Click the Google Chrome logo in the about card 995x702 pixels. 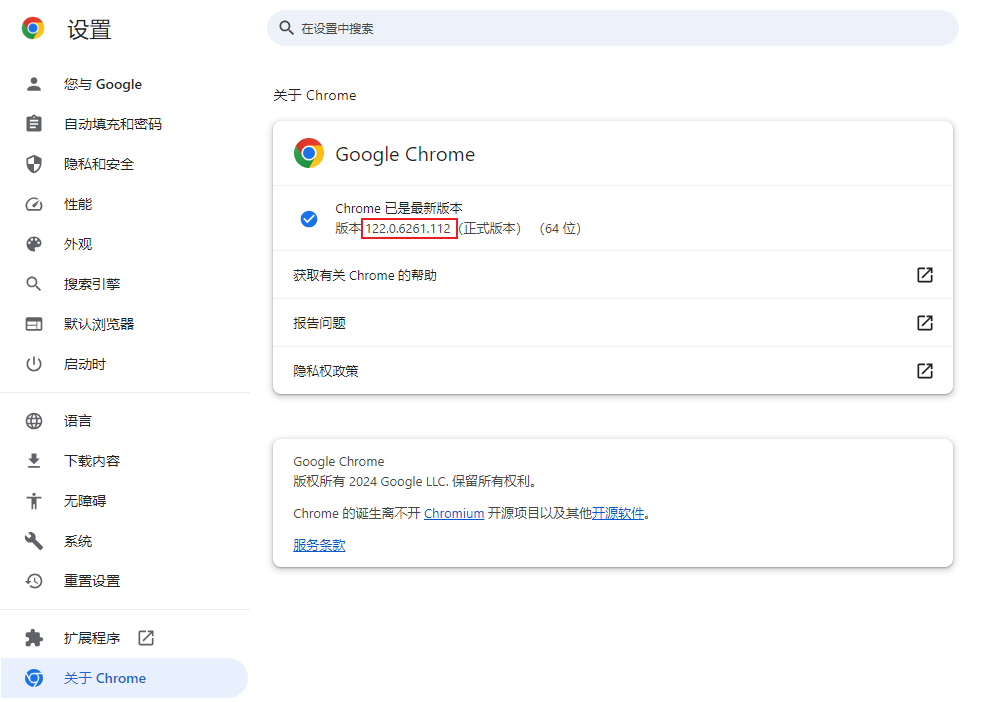tap(309, 153)
